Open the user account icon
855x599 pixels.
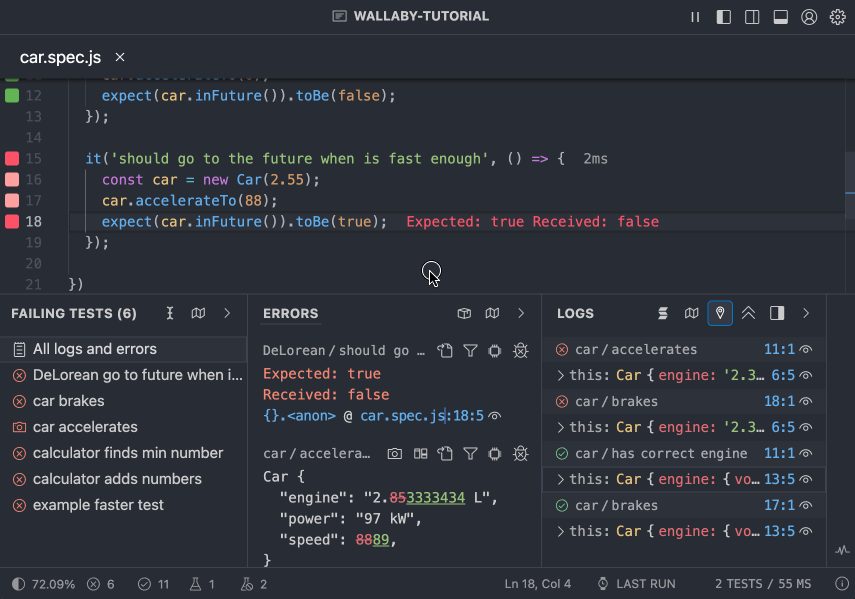click(x=809, y=17)
